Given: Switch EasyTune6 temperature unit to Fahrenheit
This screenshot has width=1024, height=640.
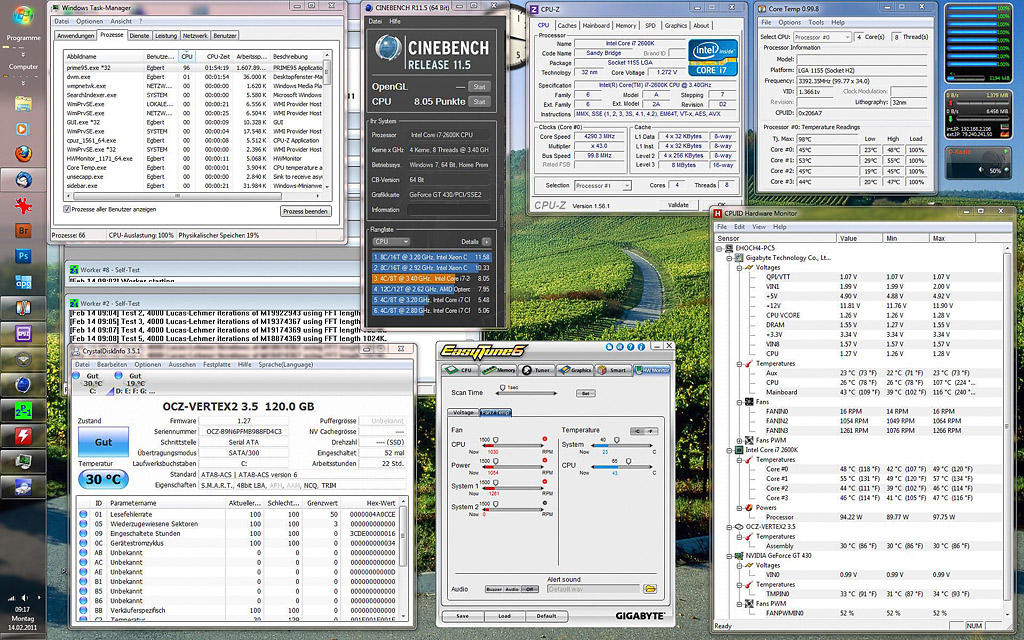Looking at the screenshot, I should tap(650, 430).
